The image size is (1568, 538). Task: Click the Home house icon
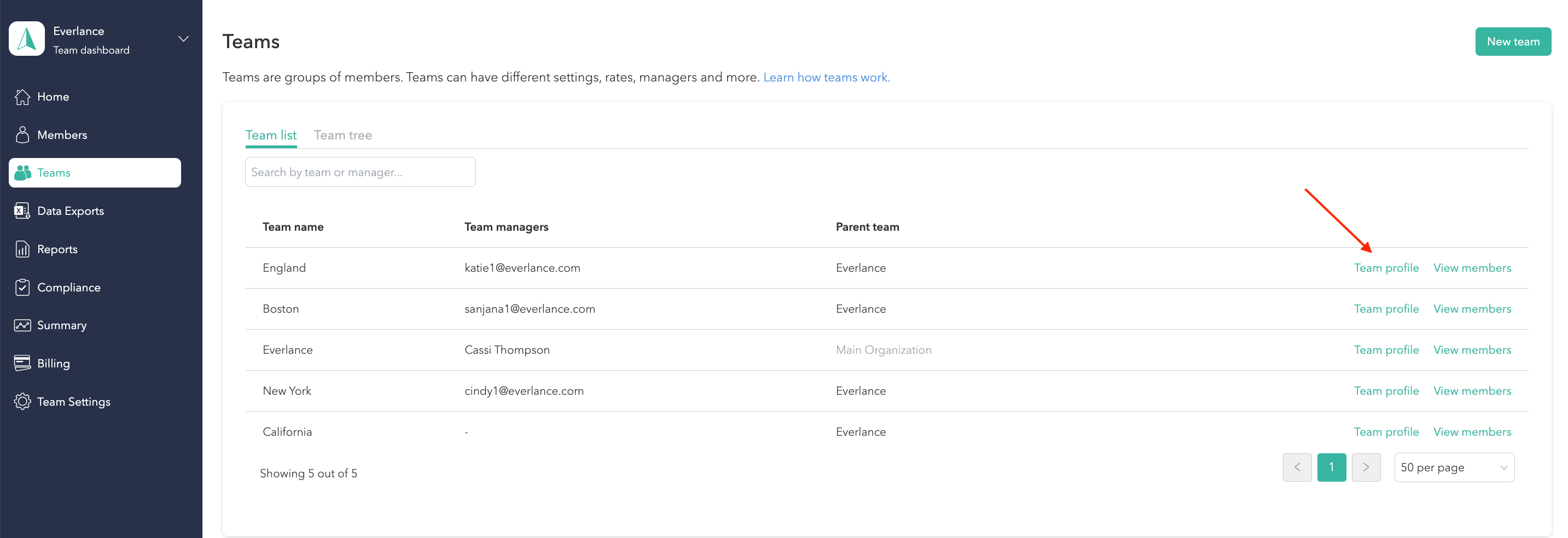22,97
